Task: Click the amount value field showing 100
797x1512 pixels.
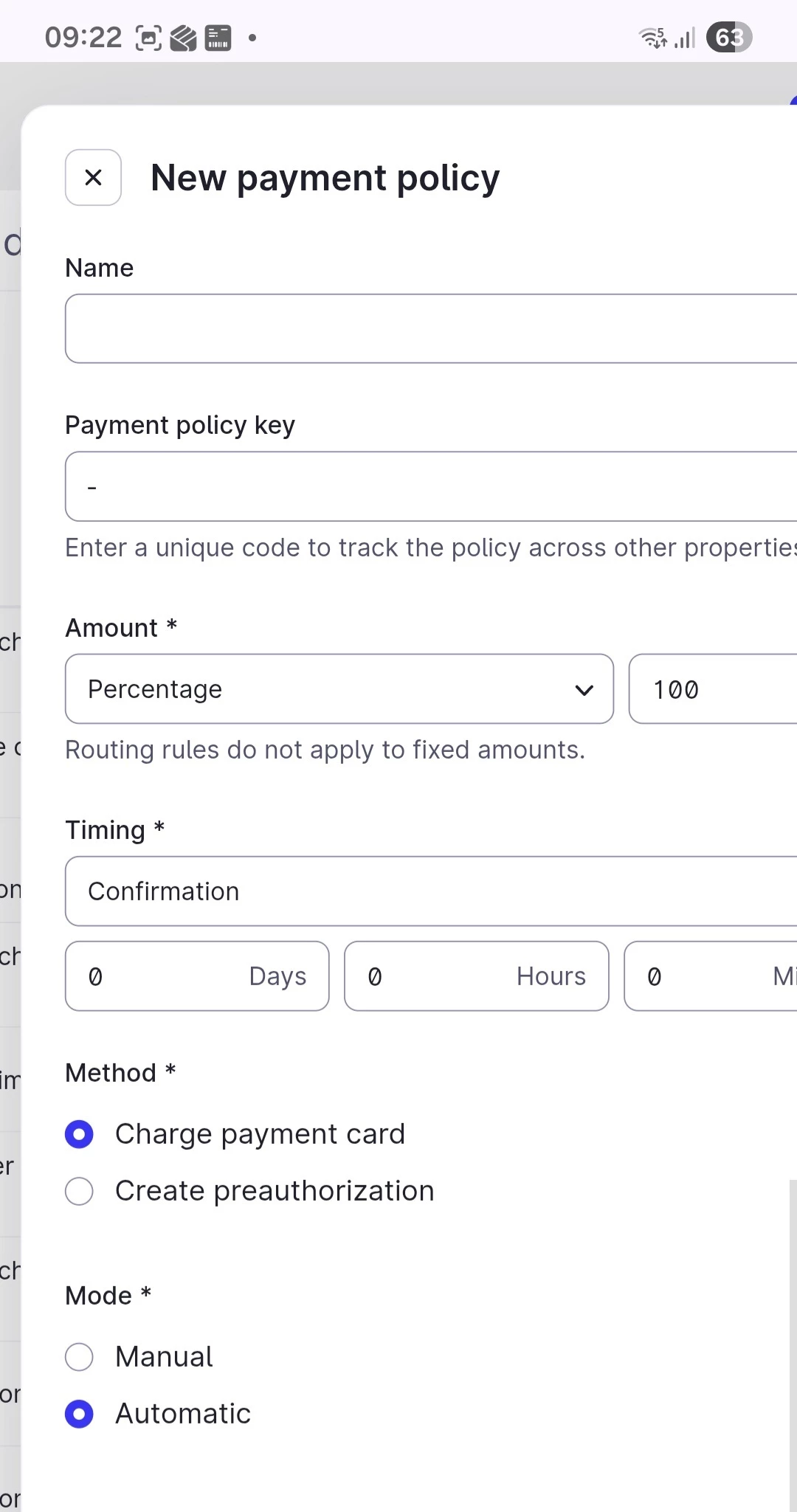Action: 712,689
